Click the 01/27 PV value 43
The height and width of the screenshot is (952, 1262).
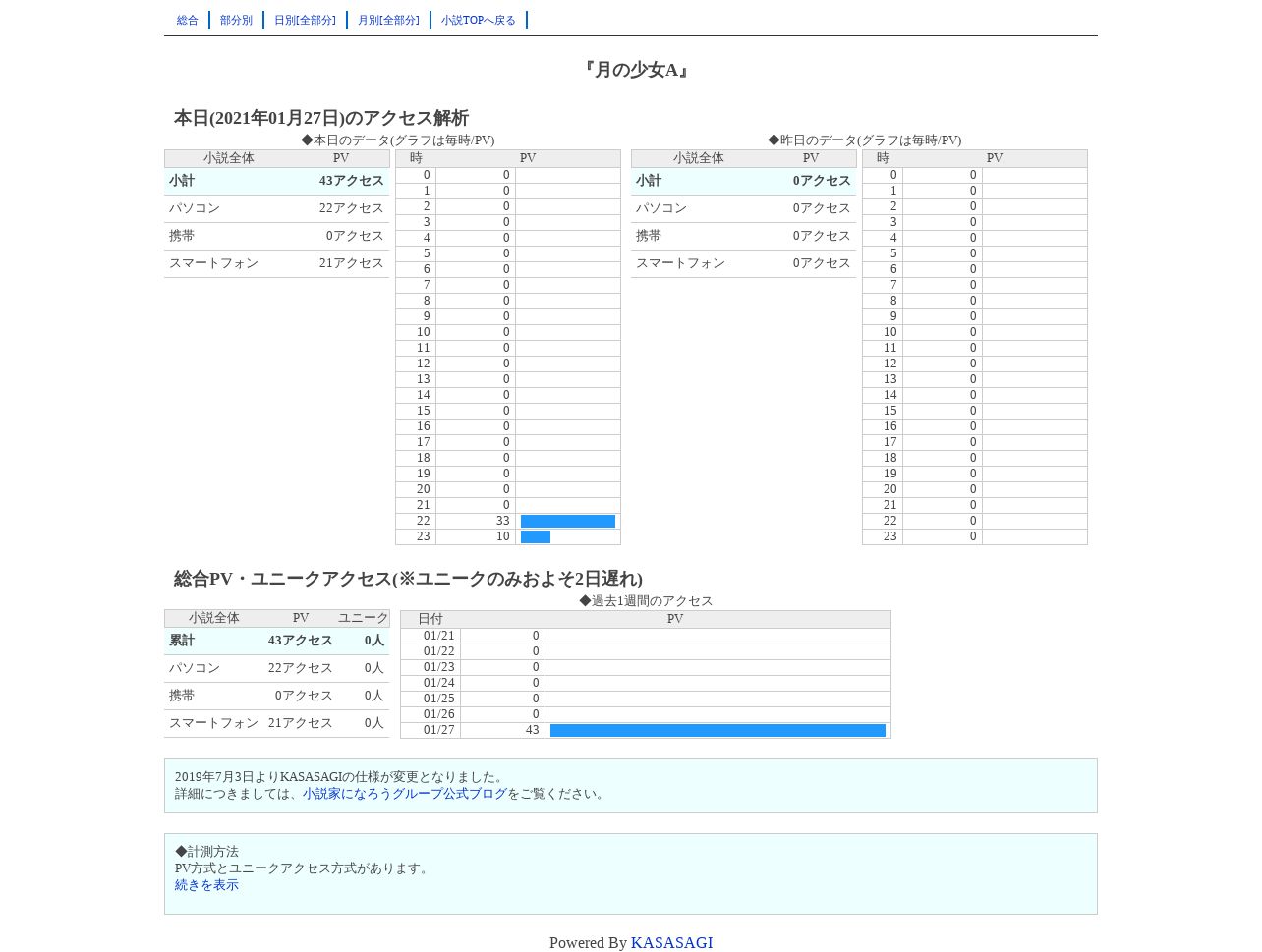(x=533, y=731)
